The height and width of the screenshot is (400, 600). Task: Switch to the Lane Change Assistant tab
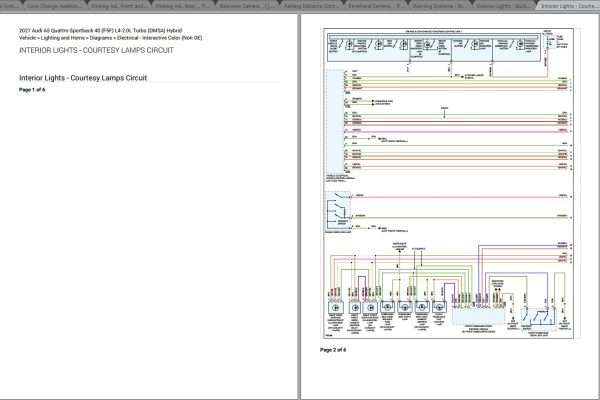tap(54, 6)
